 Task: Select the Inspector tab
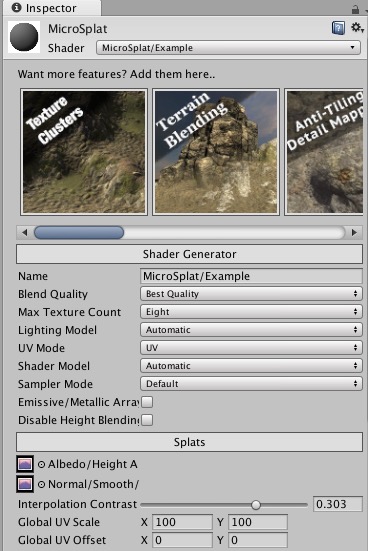[51, 8]
